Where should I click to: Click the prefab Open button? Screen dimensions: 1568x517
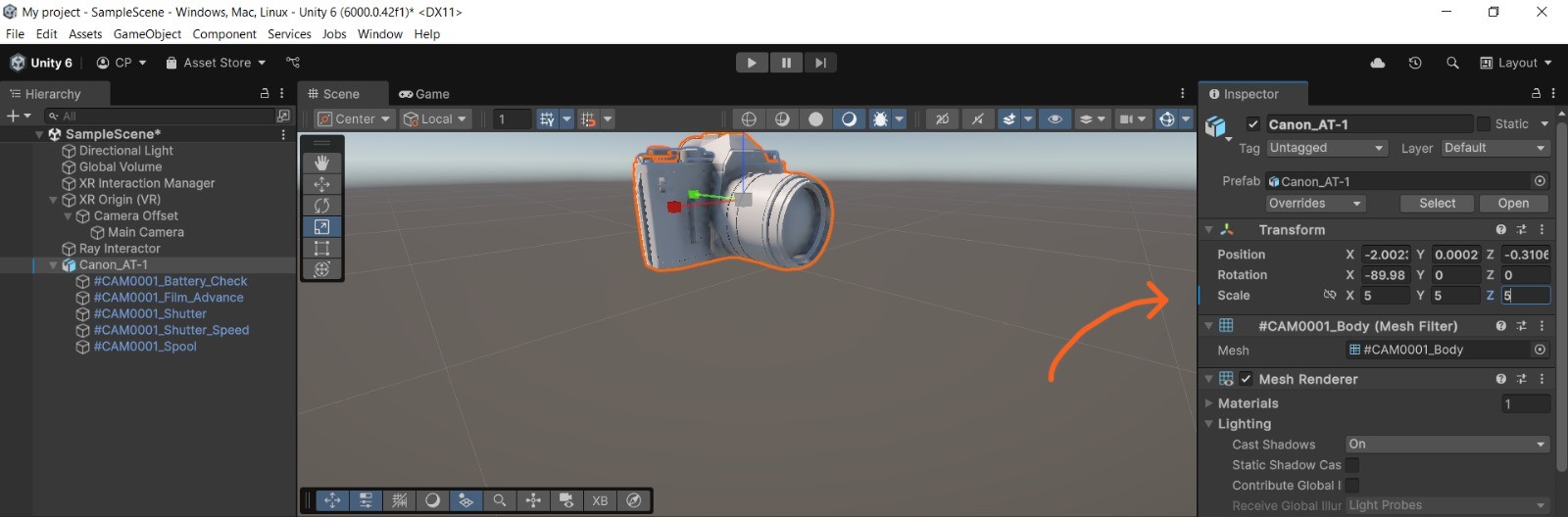[x=1513, y=204]
